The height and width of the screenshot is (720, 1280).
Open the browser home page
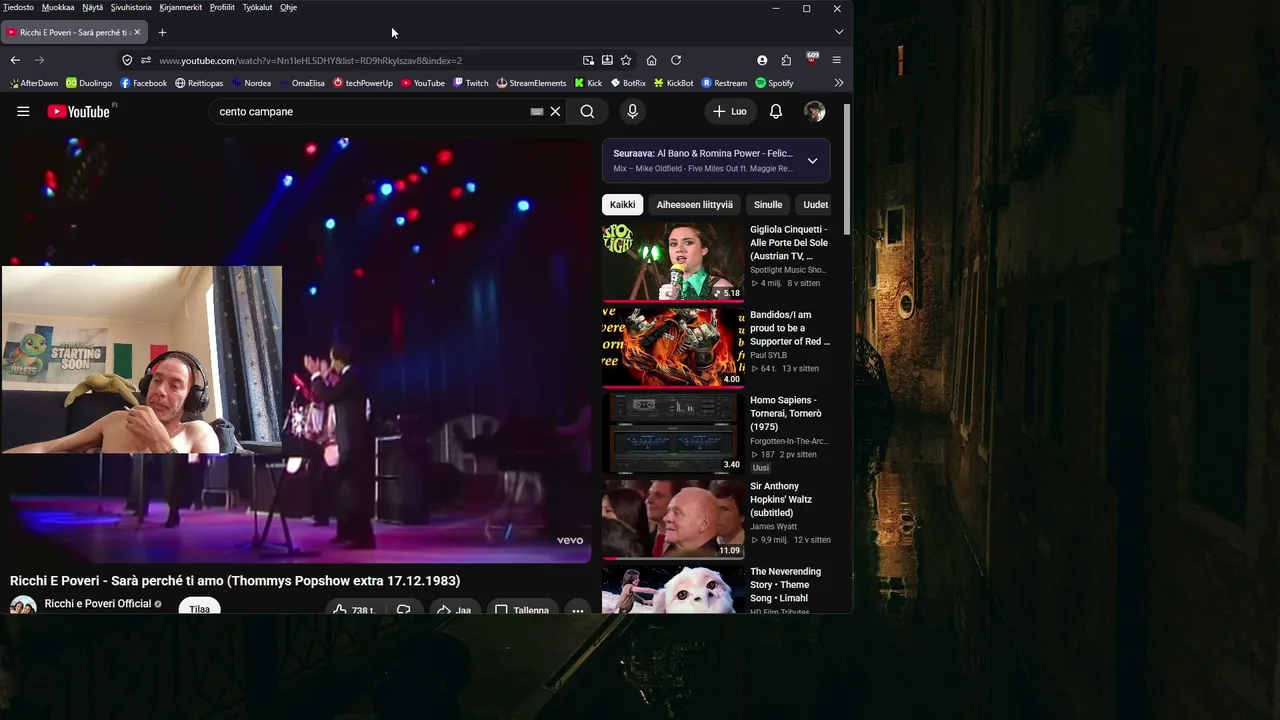click(652, 60)
